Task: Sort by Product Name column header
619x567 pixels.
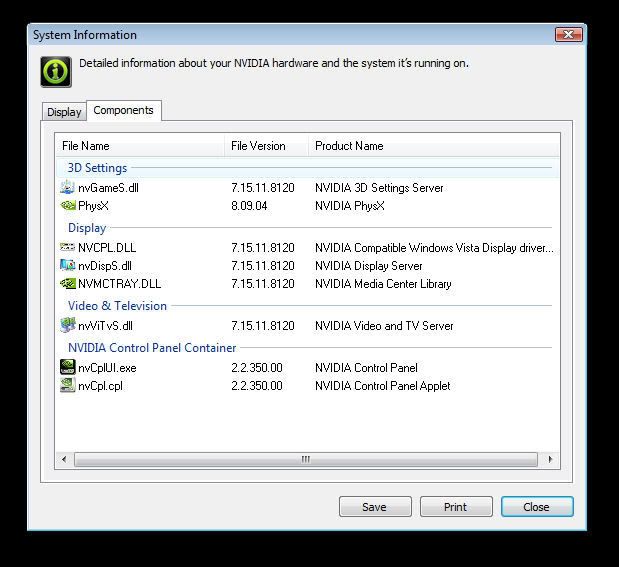Action: 434,146
